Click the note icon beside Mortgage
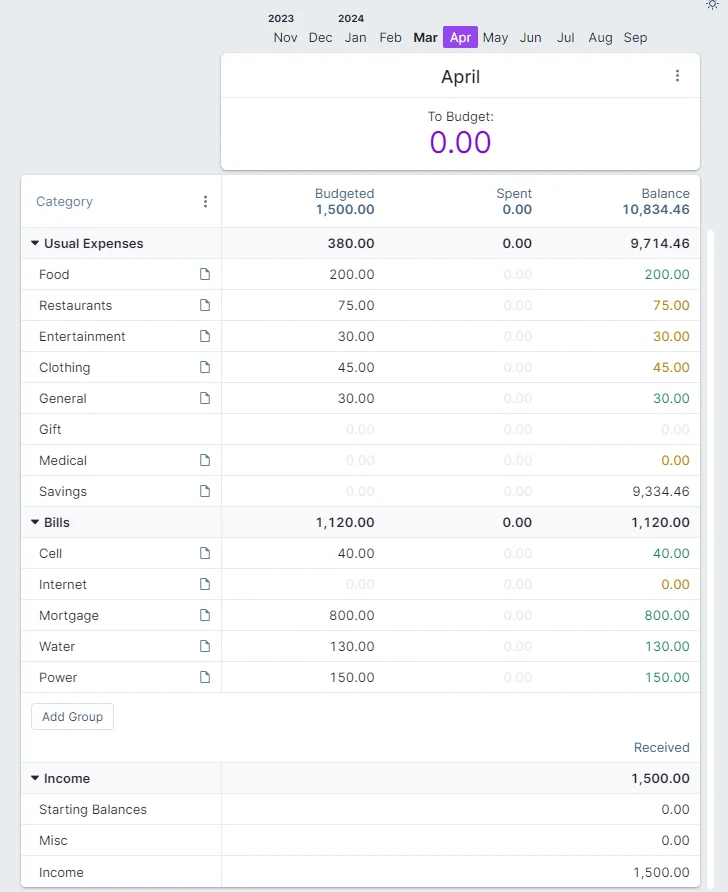 [x=205, y=615]
